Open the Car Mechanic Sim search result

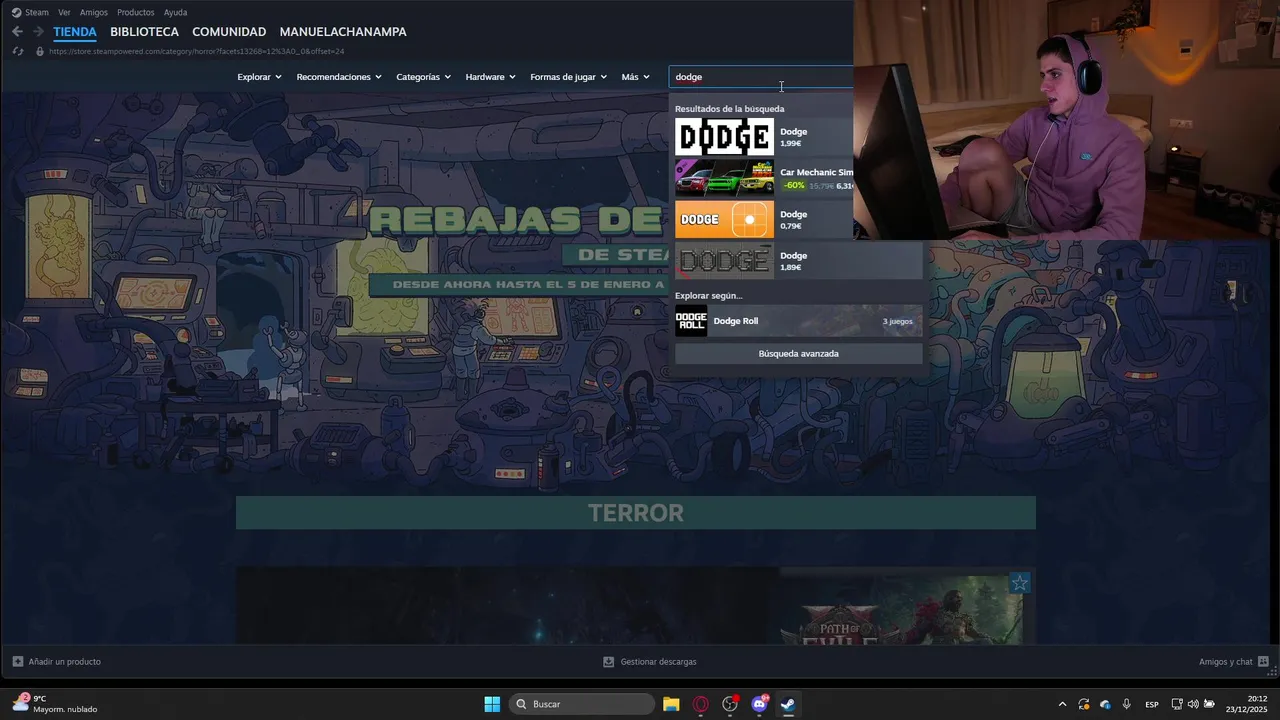[764, 178]
